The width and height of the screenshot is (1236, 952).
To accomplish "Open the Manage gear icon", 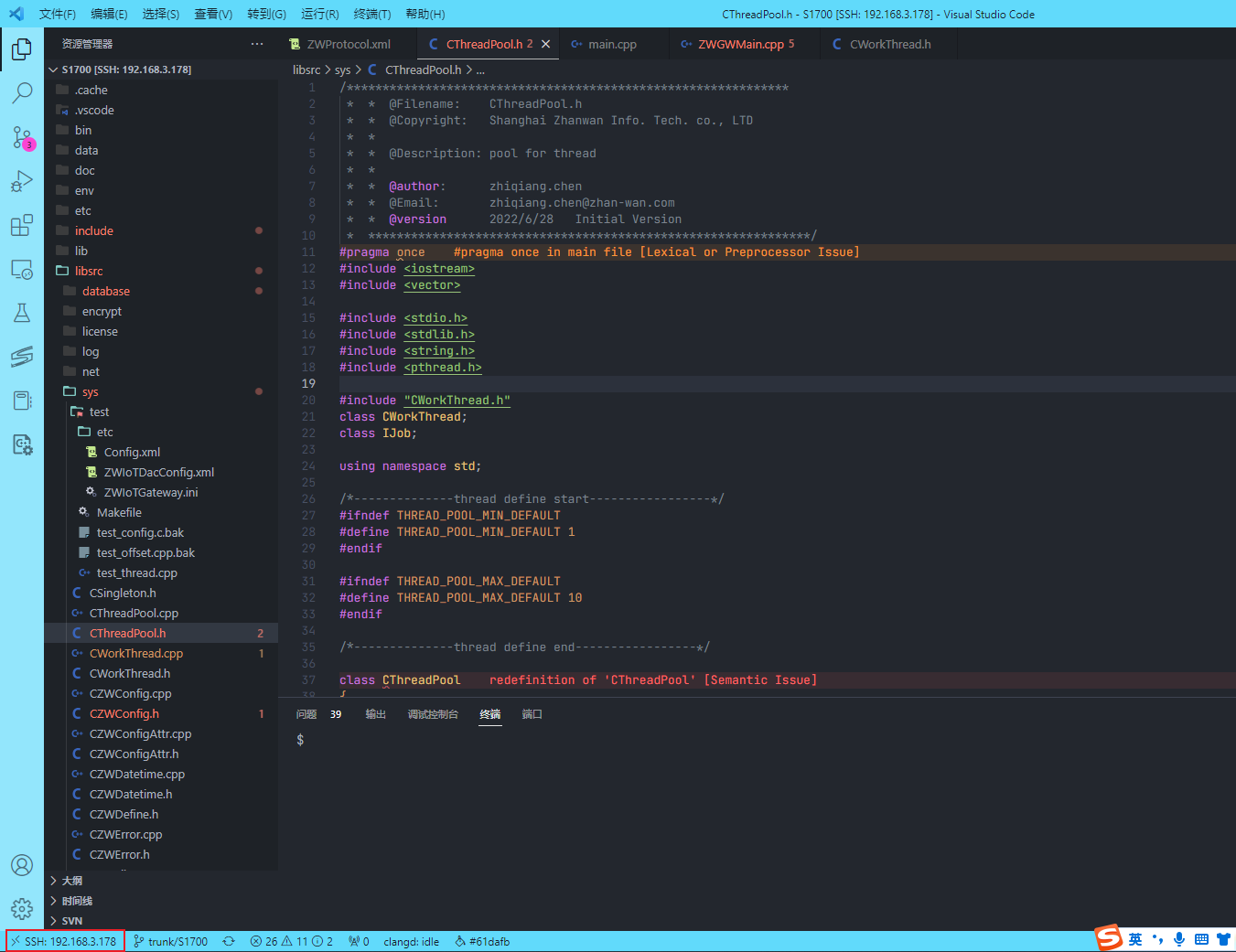I will click(22, 909).
